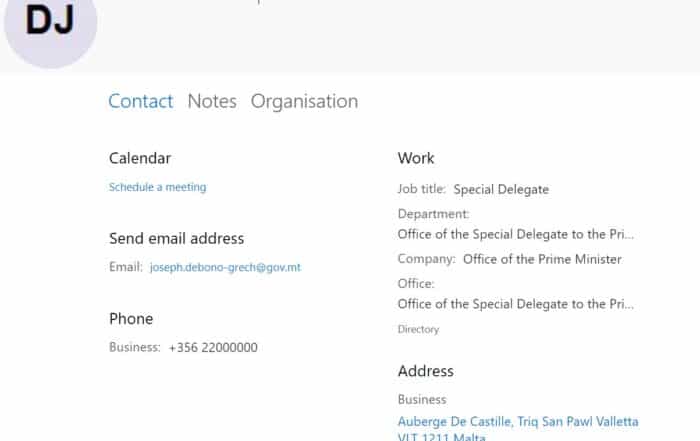Open the Auberge De Castille address link
This screenshot has height=441, width=700.
(x=517, y=422)
